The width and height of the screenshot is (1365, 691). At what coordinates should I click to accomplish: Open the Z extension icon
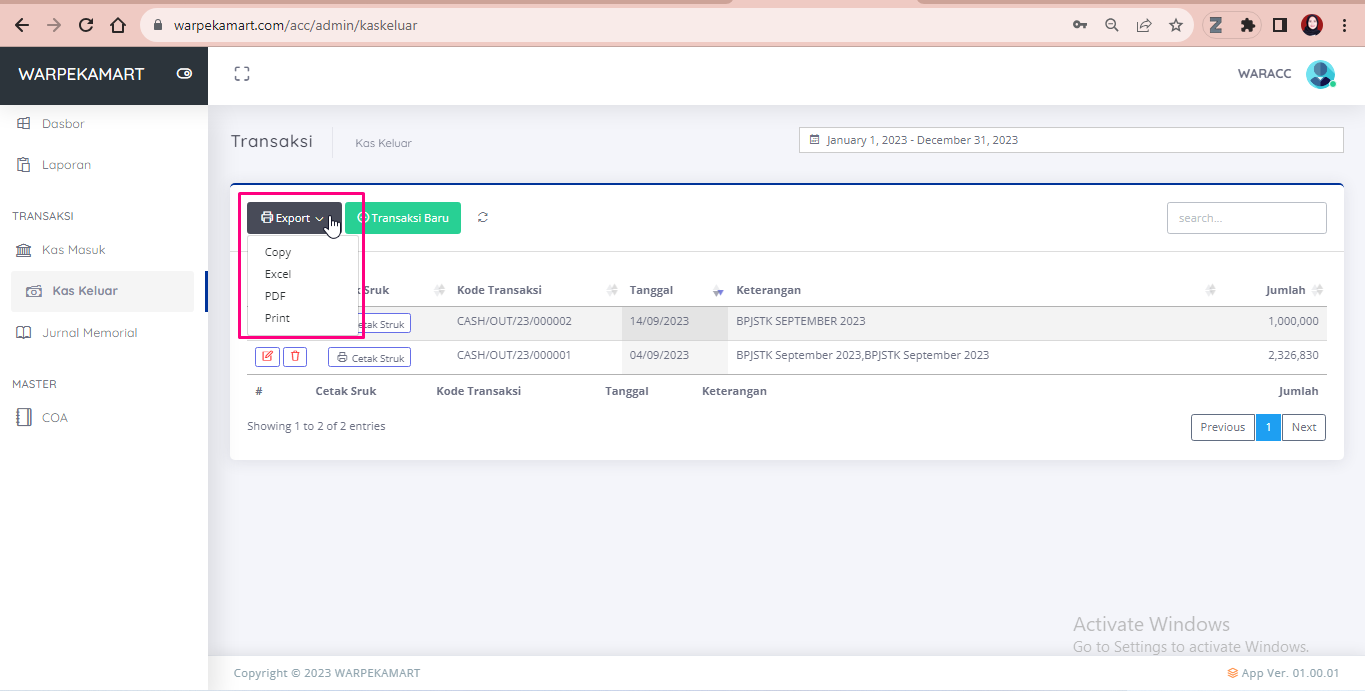pos(1216,25)
